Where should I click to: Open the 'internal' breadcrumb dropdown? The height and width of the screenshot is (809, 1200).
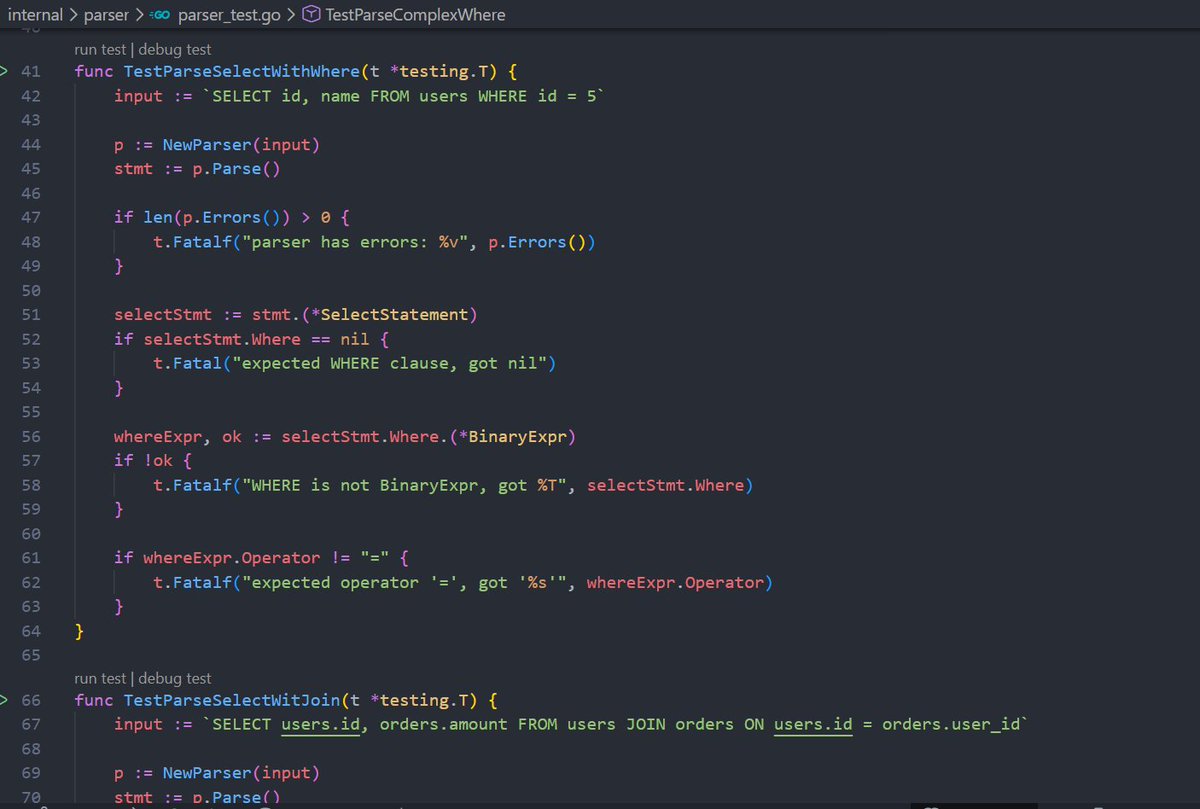click(x=35, y=14)
